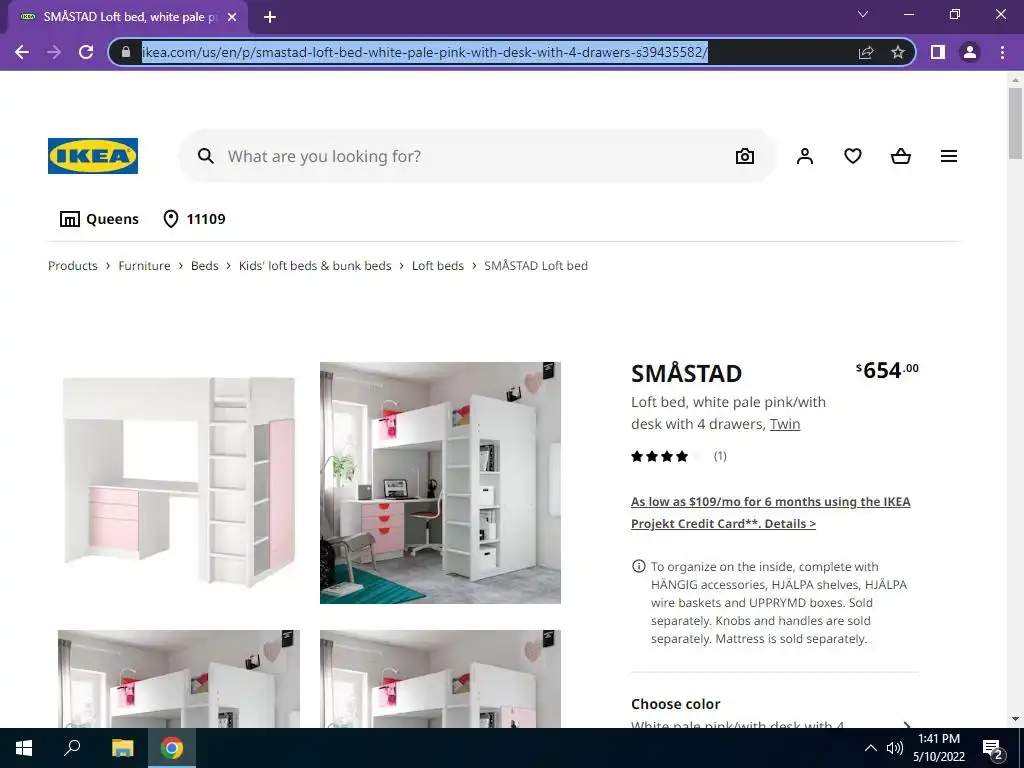Bookmark this tab star icon
Screen dimensions: 1024x768
[898, 52]
